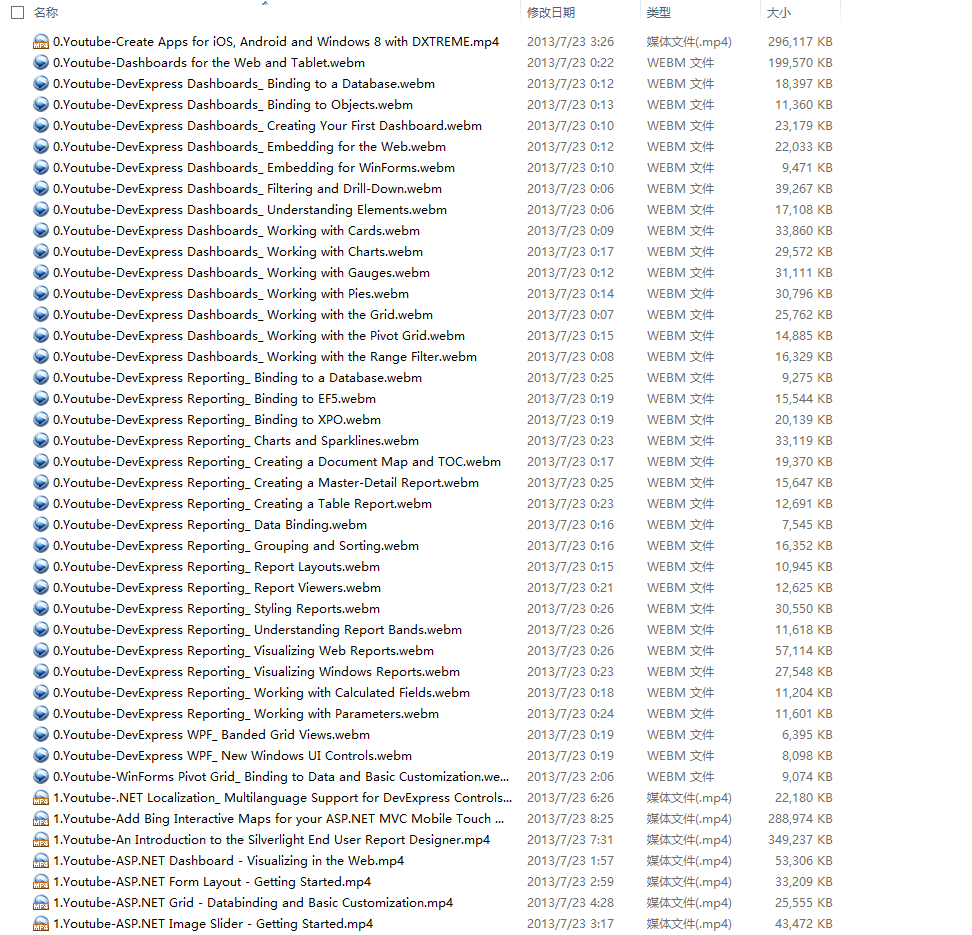The image size is (972, 935).
Task: Select file Report Viewers.webm
Action: click(217, 588)
